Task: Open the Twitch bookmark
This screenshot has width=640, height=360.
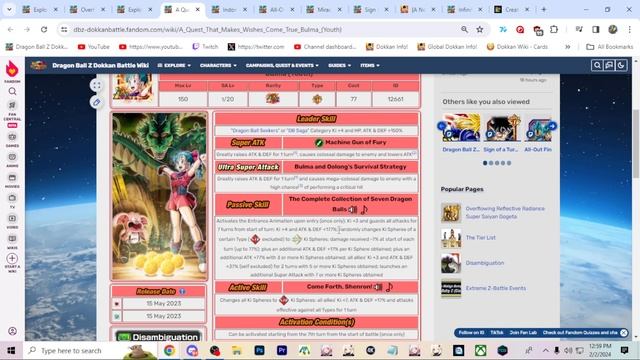Action: click(205, 47)
